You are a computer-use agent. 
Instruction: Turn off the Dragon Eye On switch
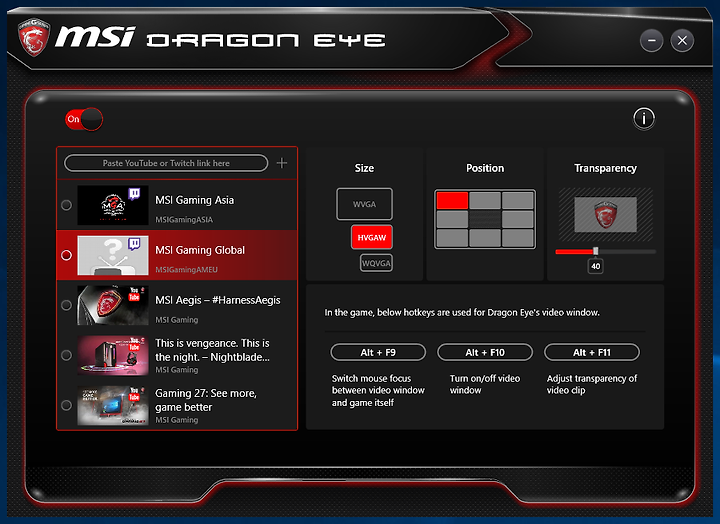84,119
